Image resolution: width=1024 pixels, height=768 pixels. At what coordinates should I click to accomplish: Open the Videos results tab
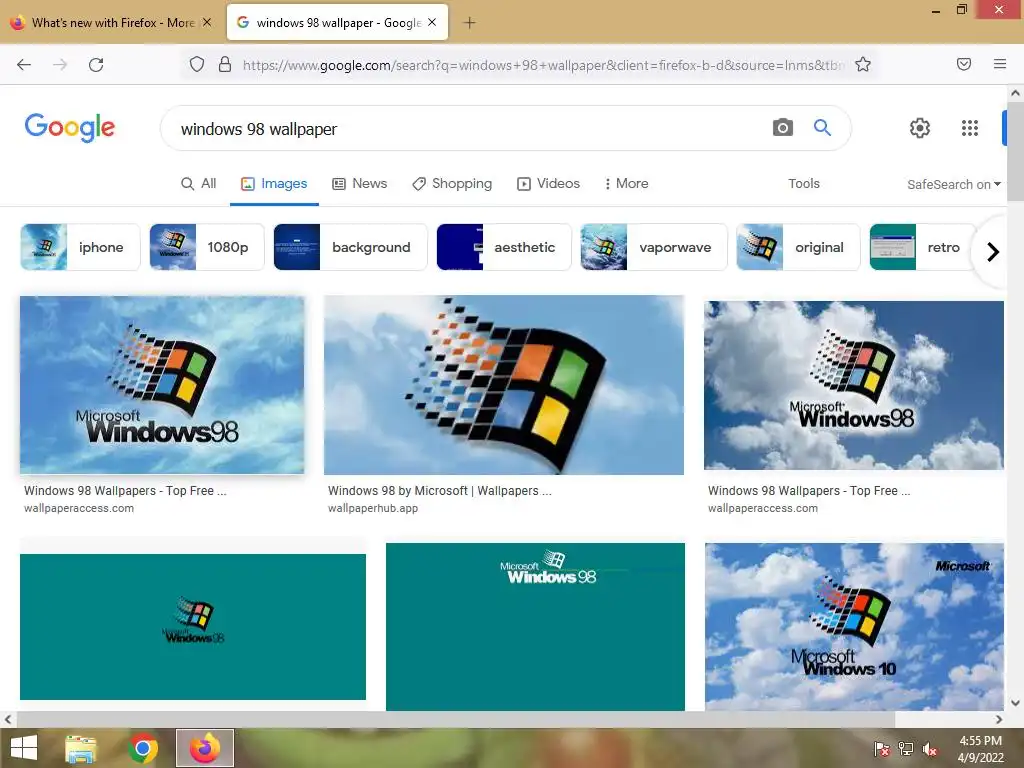549,184
